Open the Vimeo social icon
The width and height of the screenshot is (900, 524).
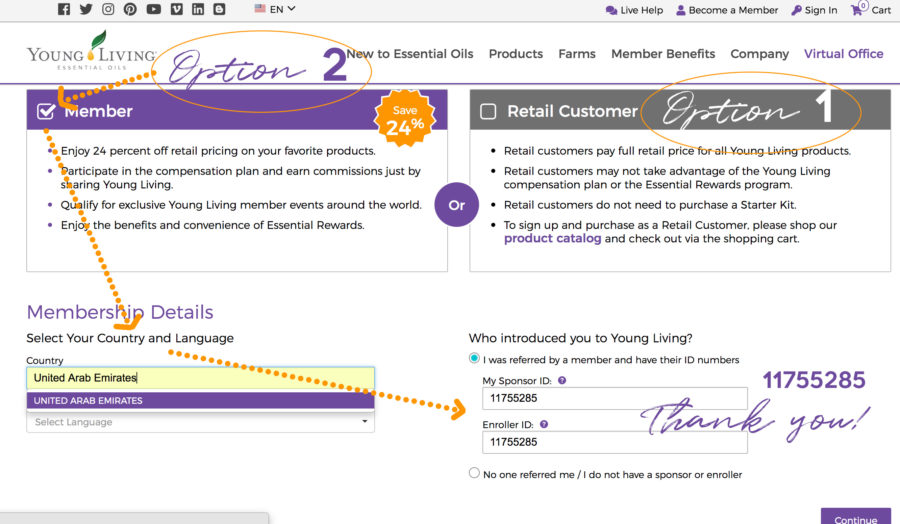tap(177, 9)
